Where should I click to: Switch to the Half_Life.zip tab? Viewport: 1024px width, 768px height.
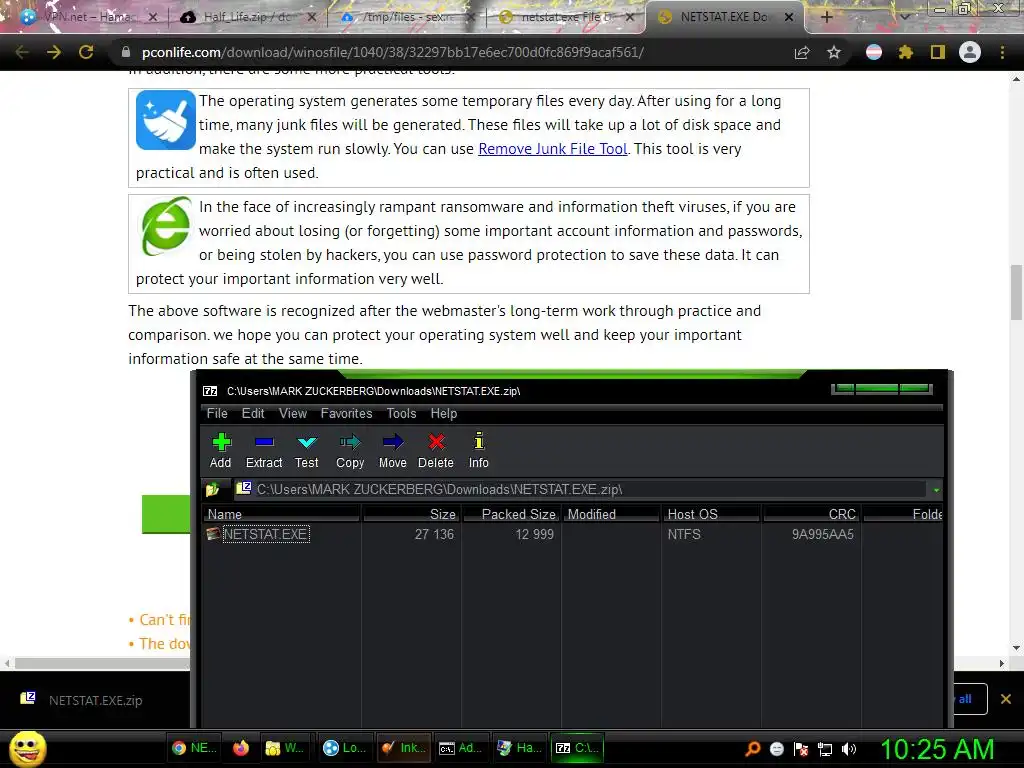point(247,17)
